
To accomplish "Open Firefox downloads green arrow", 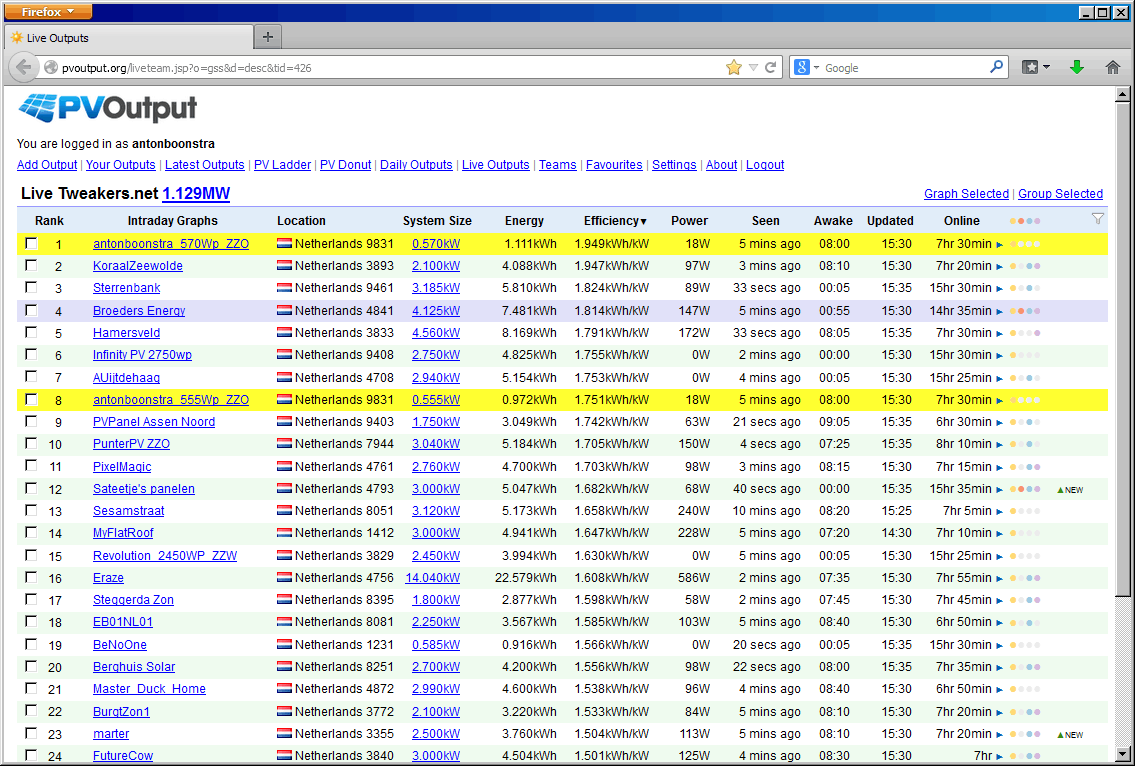I will (1077, 68).
